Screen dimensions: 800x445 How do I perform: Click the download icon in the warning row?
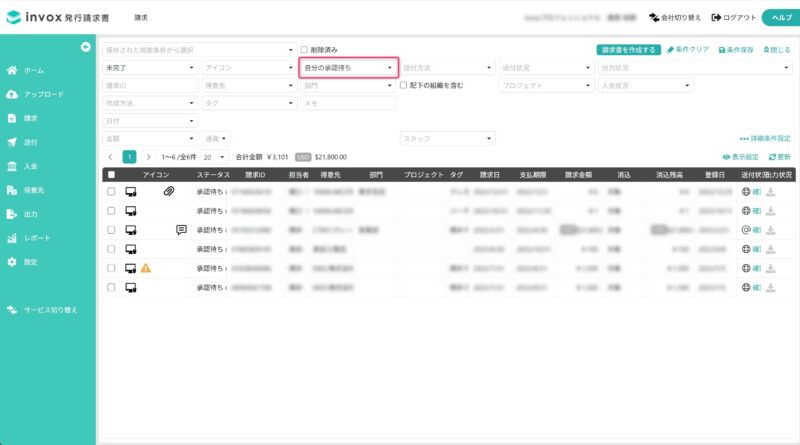[x=770, y=268]
